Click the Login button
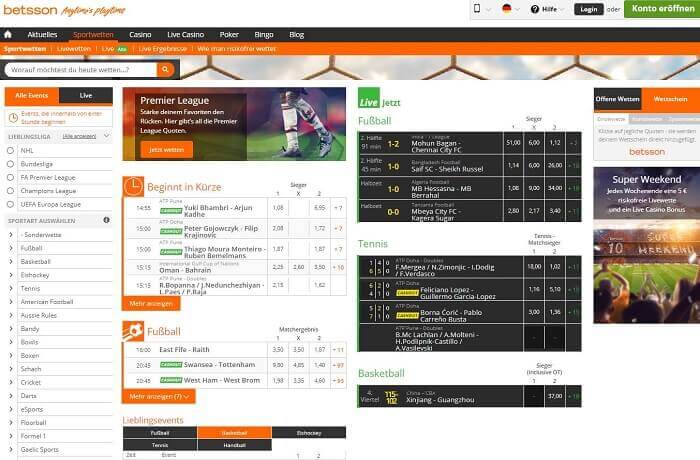This screenshot has width=700, height=460. (x=588, y=9)
